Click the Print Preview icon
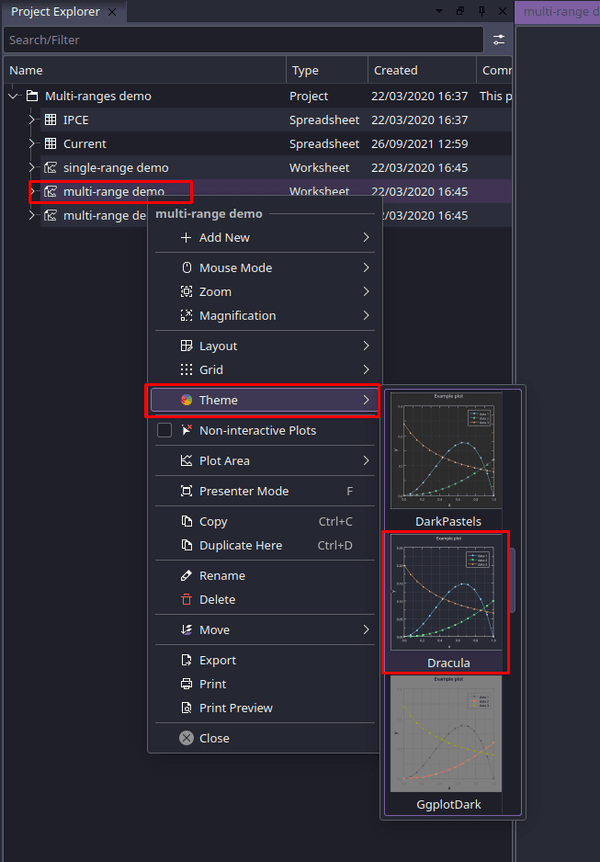This screenshot has height=862, width=600. click(186, 708)
